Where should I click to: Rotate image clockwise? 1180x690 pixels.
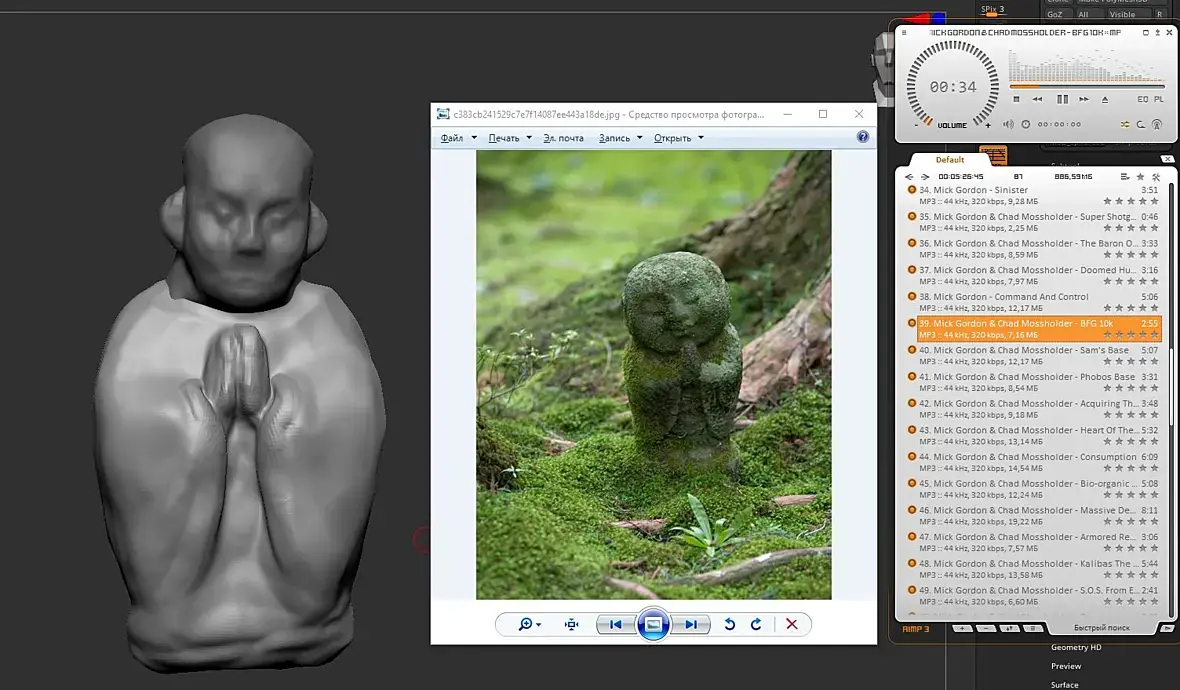[x=756, y=625]
